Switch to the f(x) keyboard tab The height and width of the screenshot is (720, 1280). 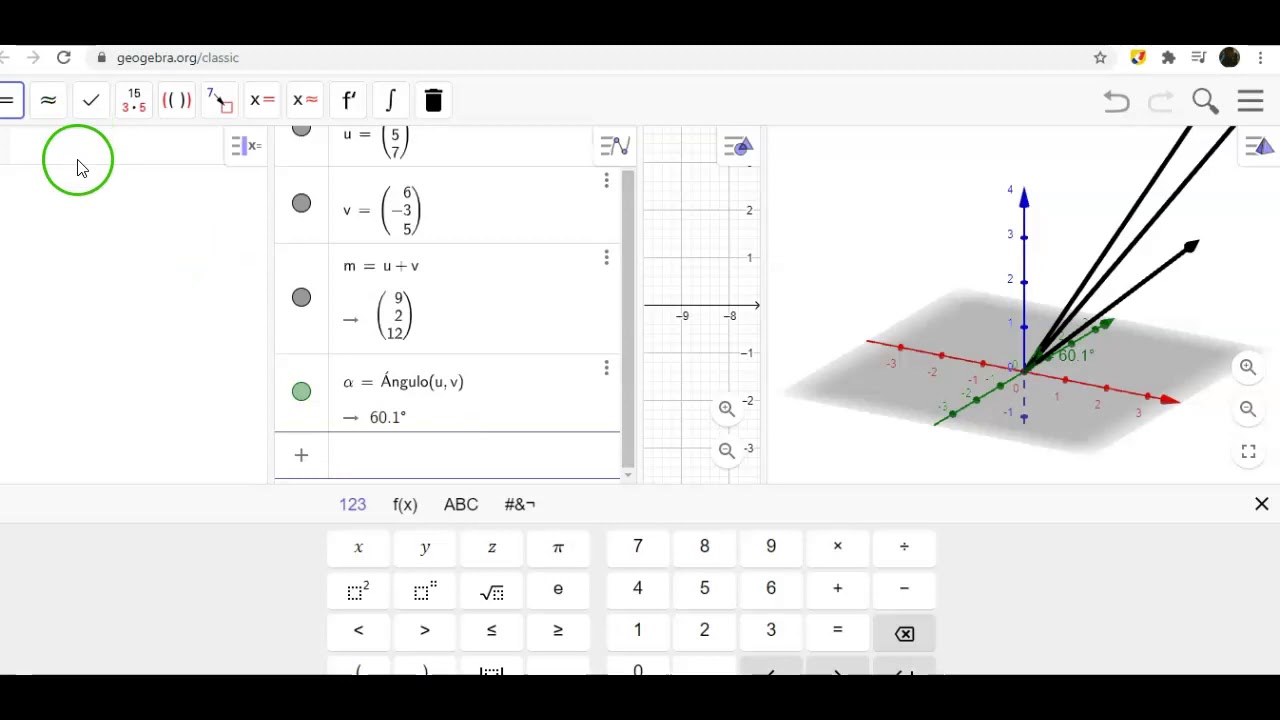pos(405,505)
